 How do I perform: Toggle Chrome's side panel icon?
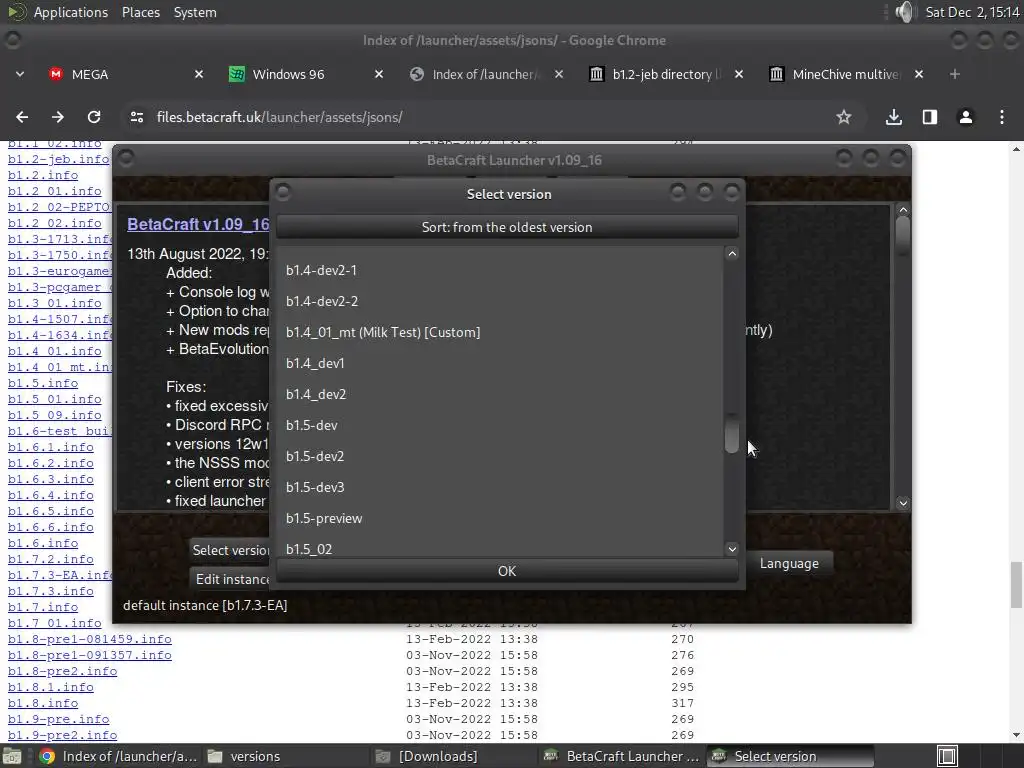929,117
